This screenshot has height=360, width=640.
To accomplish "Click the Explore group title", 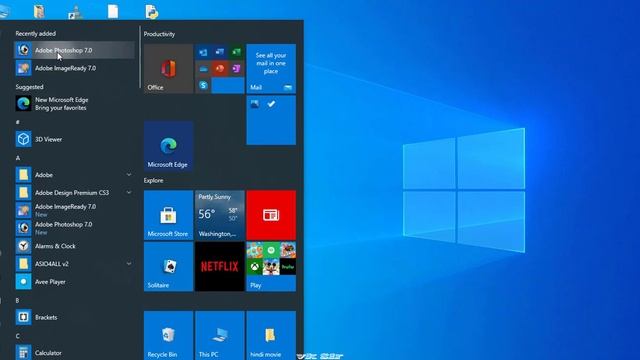I will point(153,180).
